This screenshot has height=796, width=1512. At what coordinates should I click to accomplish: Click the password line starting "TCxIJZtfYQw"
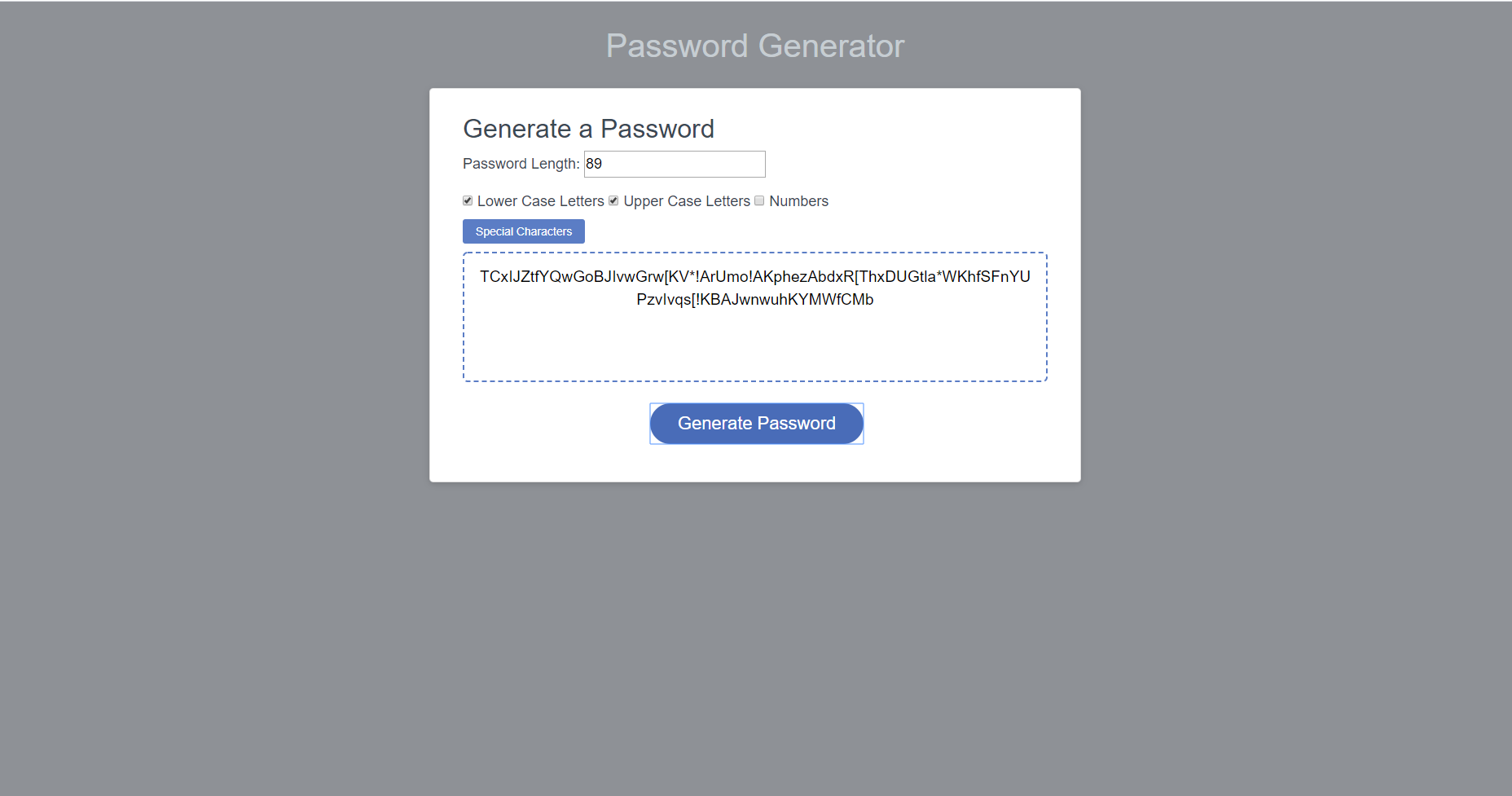(755, 277)
